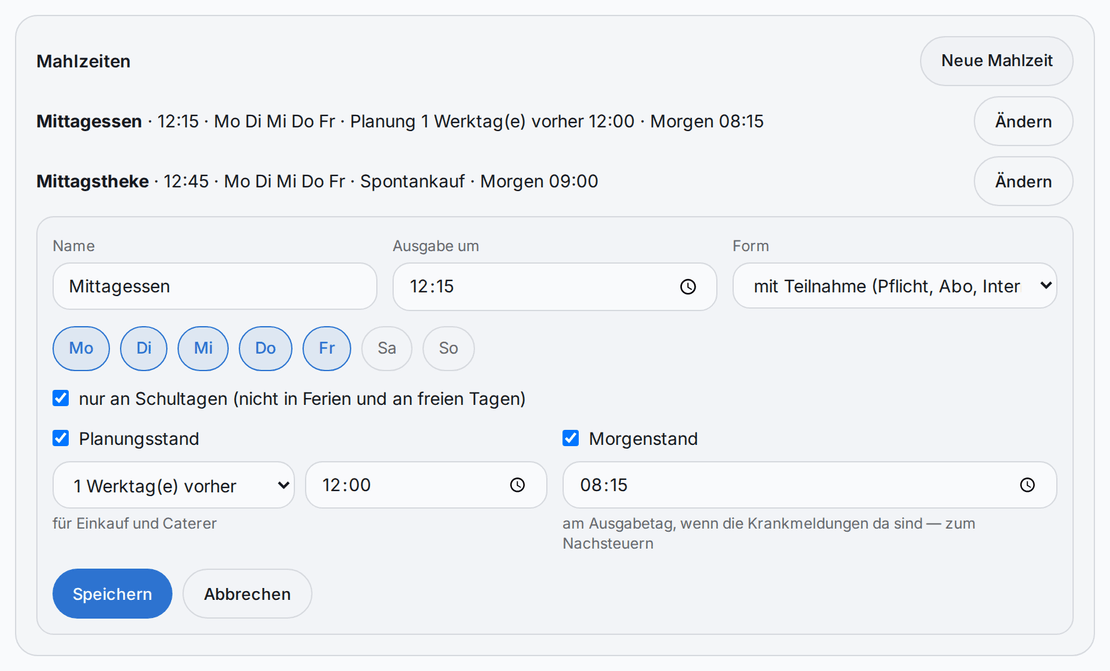The height and width of the screenshot is (671, 1110).
Task: Toggle the Mo weekday chip
Action: [81, 348]
